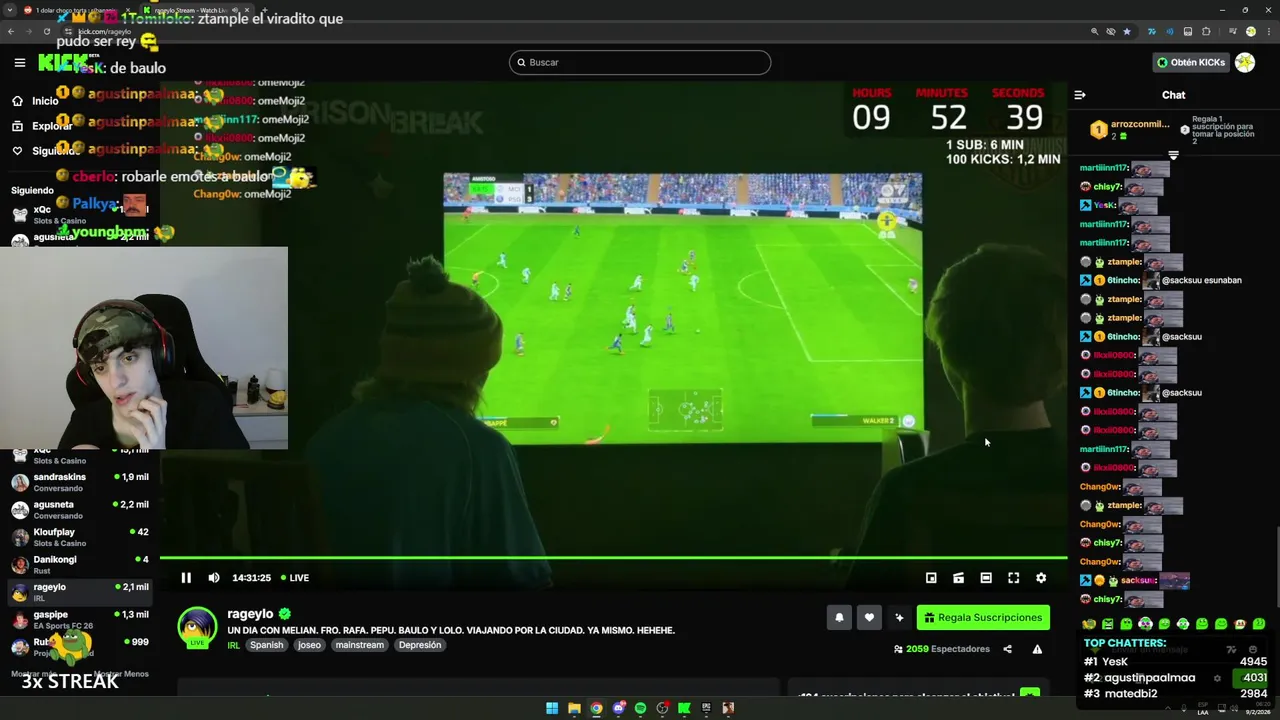1280x720 pixels.
Task: Open Spotify from the taskbar
Action: coord(640,708)
